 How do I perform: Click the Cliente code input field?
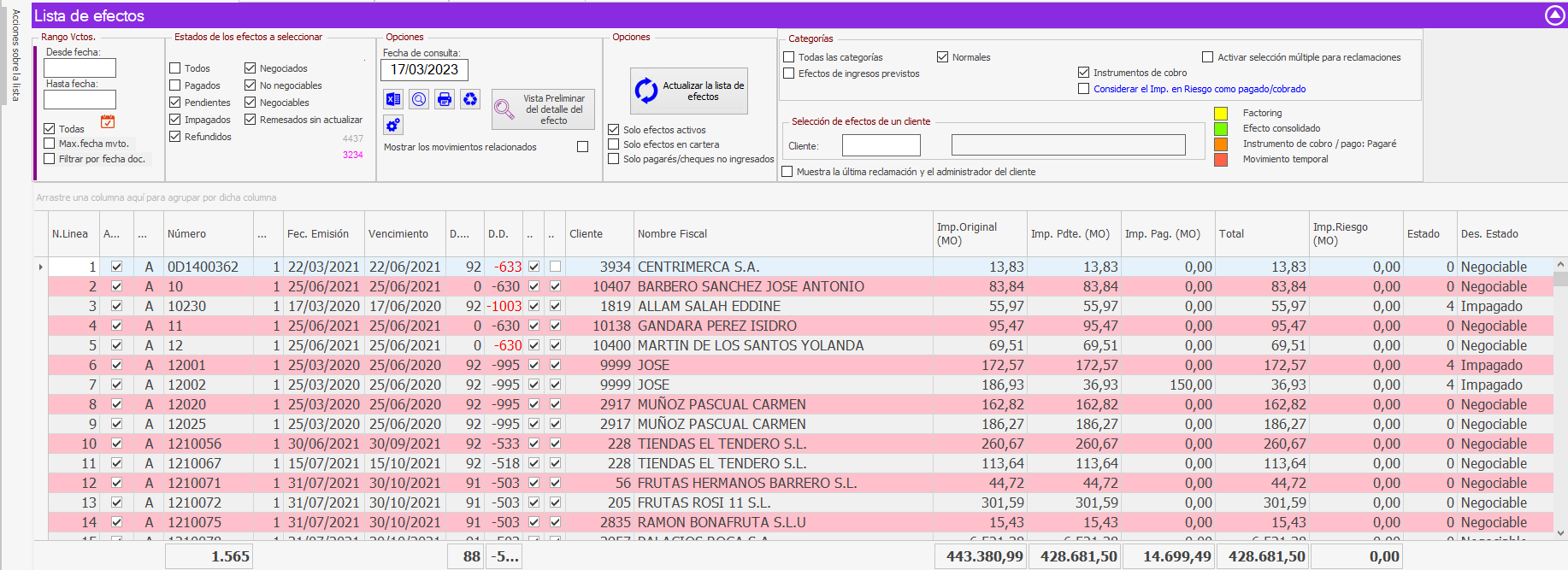pyautogui.click(x=881, y=146)
